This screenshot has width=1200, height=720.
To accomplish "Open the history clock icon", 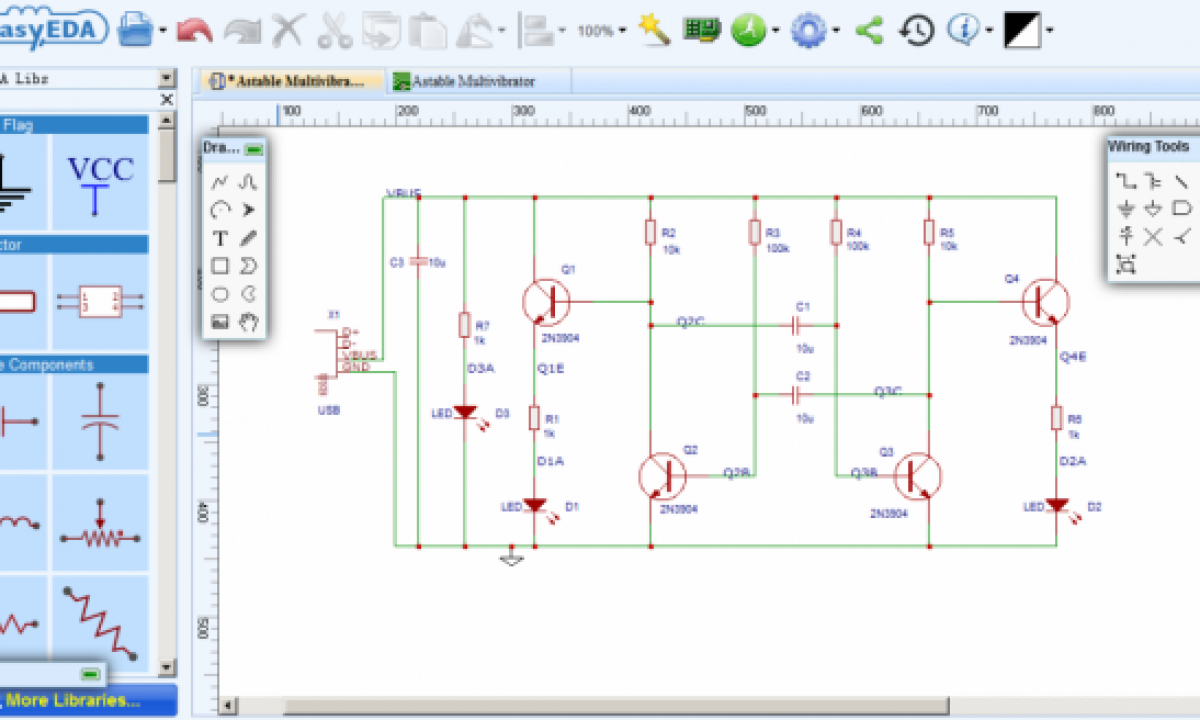I will click(x=916, y=30).
